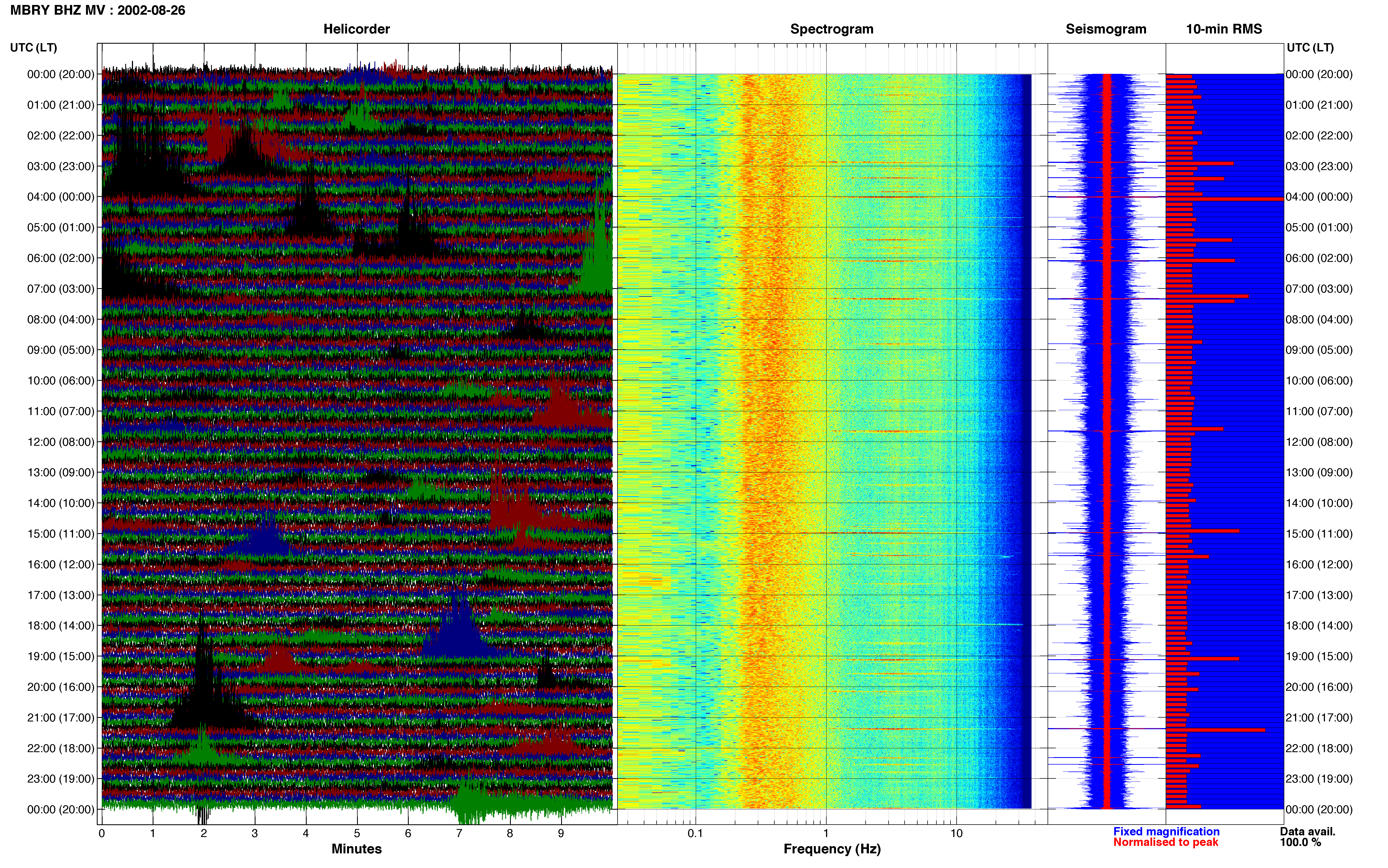Click the left axis label '04:00 (00:00)'

61,197
